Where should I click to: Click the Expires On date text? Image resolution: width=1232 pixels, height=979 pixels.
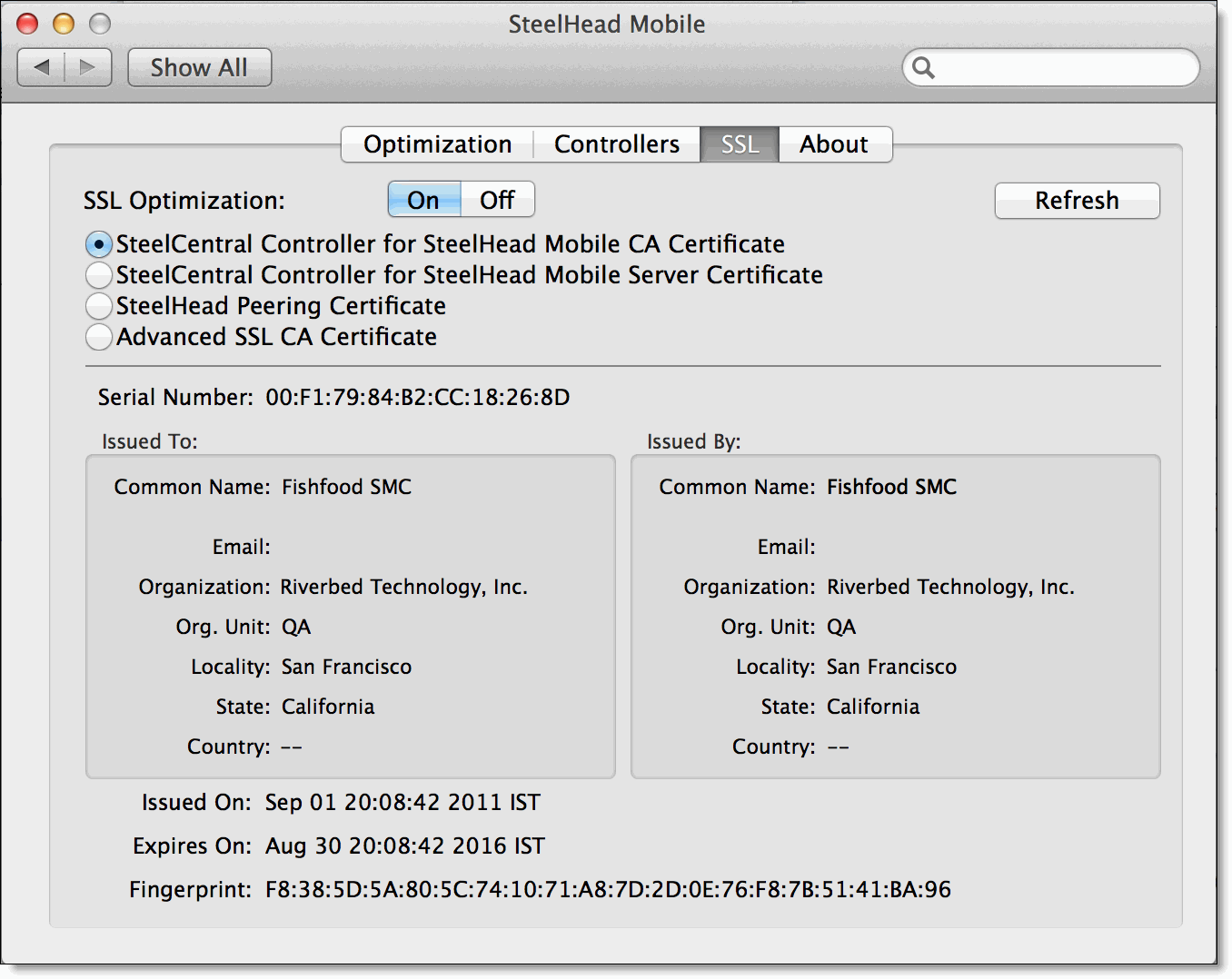coord(403,845)
